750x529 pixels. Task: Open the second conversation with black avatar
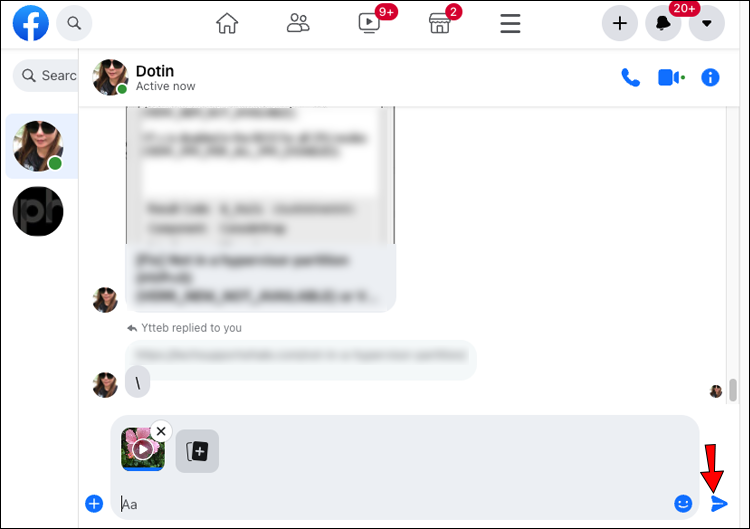[x=38, y=211]
